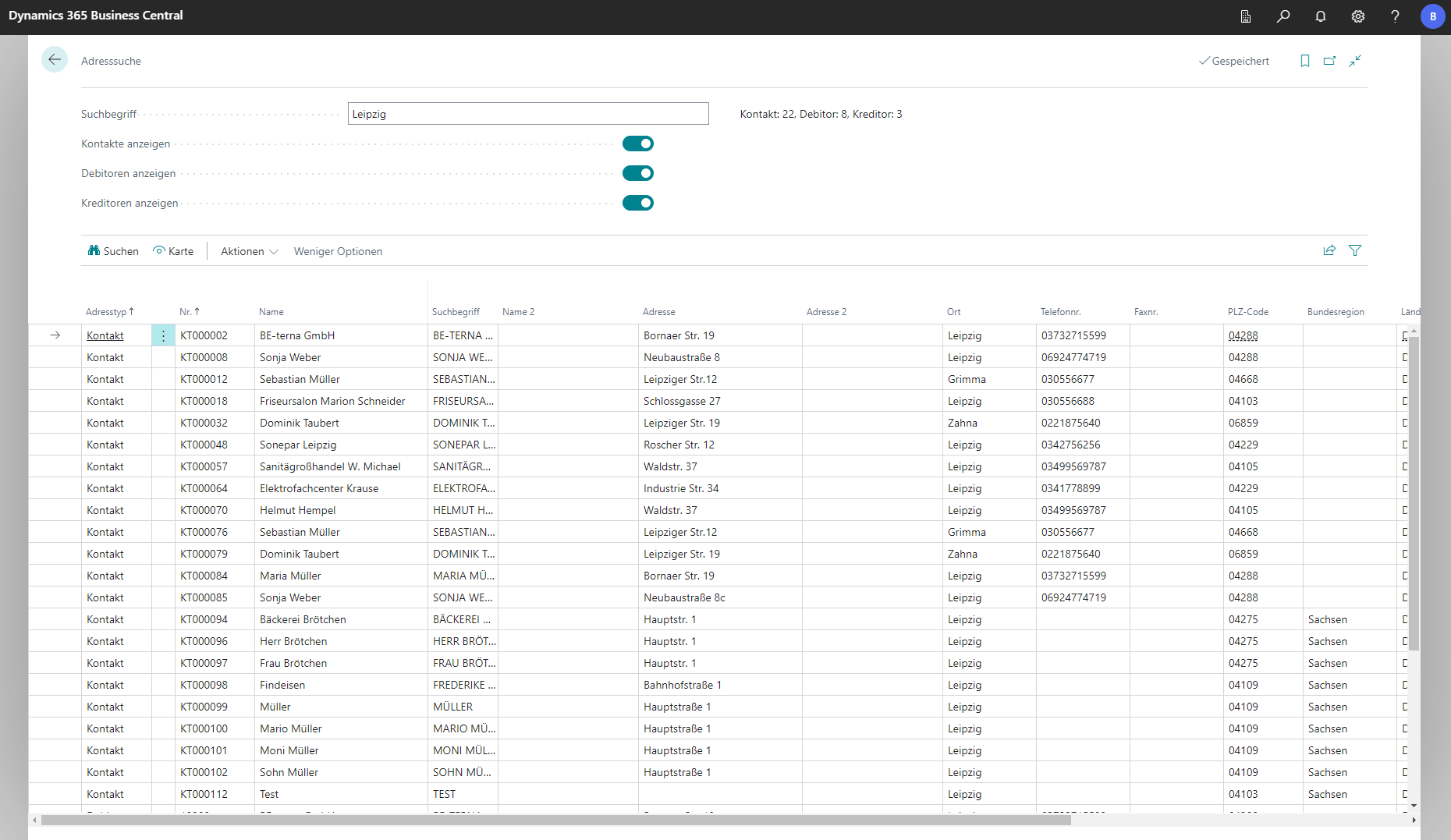Open the search magnifier in top bar
The width and height of the screenshot is (1451, 840).
coord(1283,16)
